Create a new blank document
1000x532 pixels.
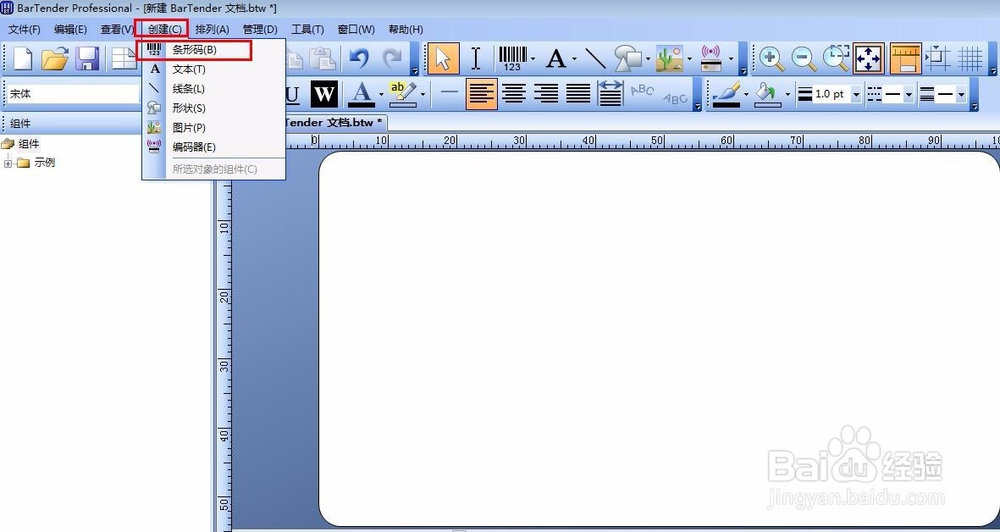23,59
